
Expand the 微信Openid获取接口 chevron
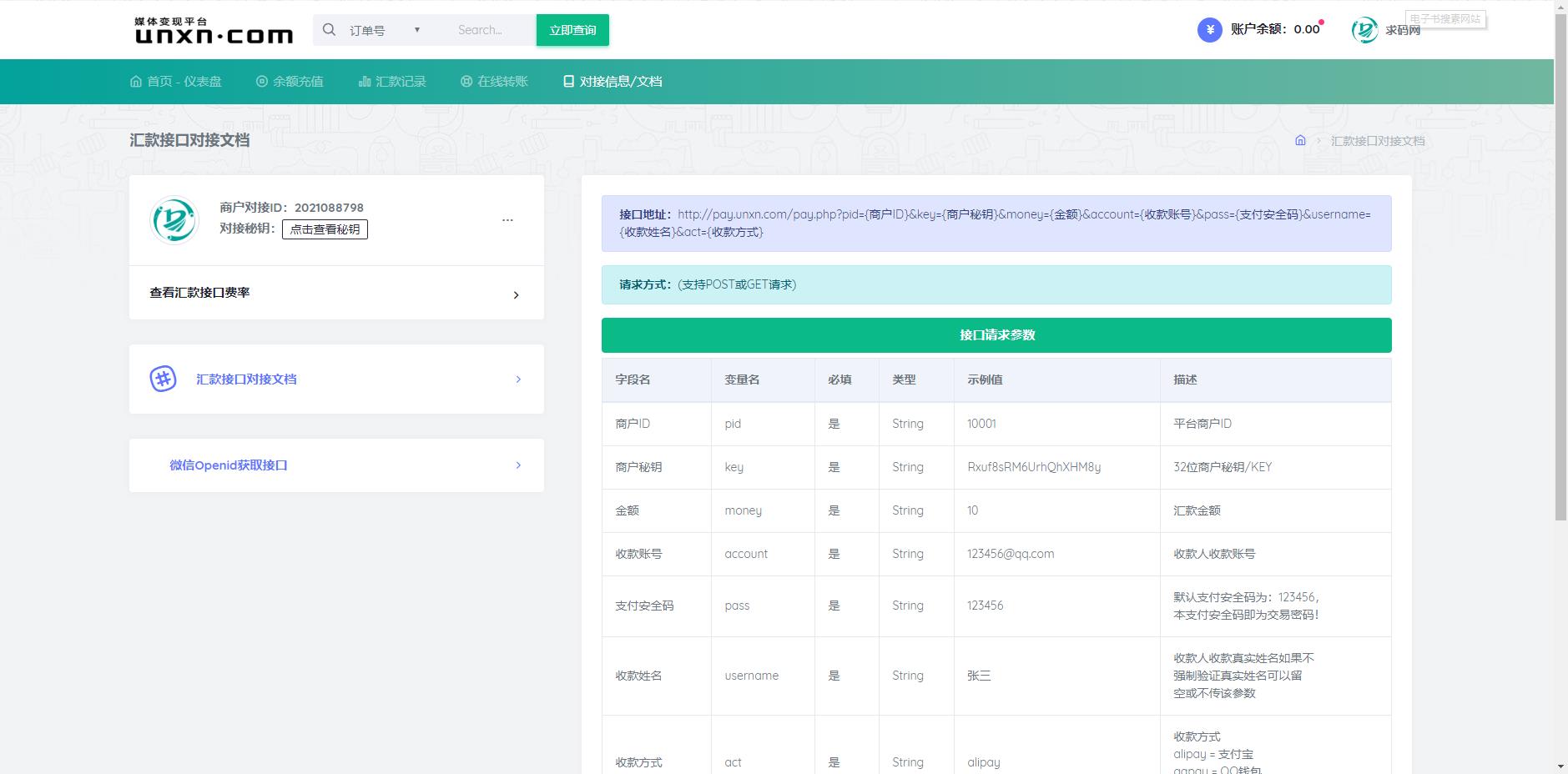click(x=518, y=465)
